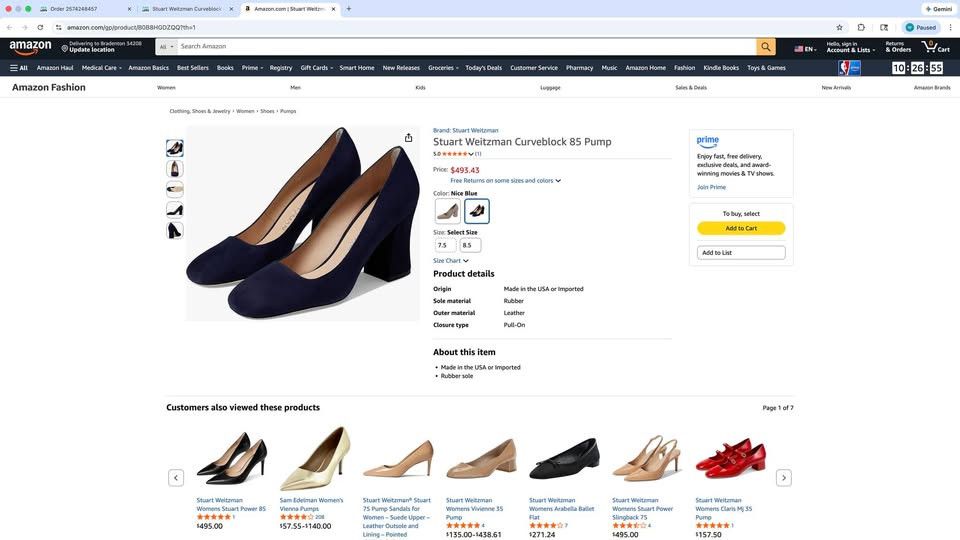Open Gift Cards dropdown
This screenshot has width=960, height=540.
[317, 68]
